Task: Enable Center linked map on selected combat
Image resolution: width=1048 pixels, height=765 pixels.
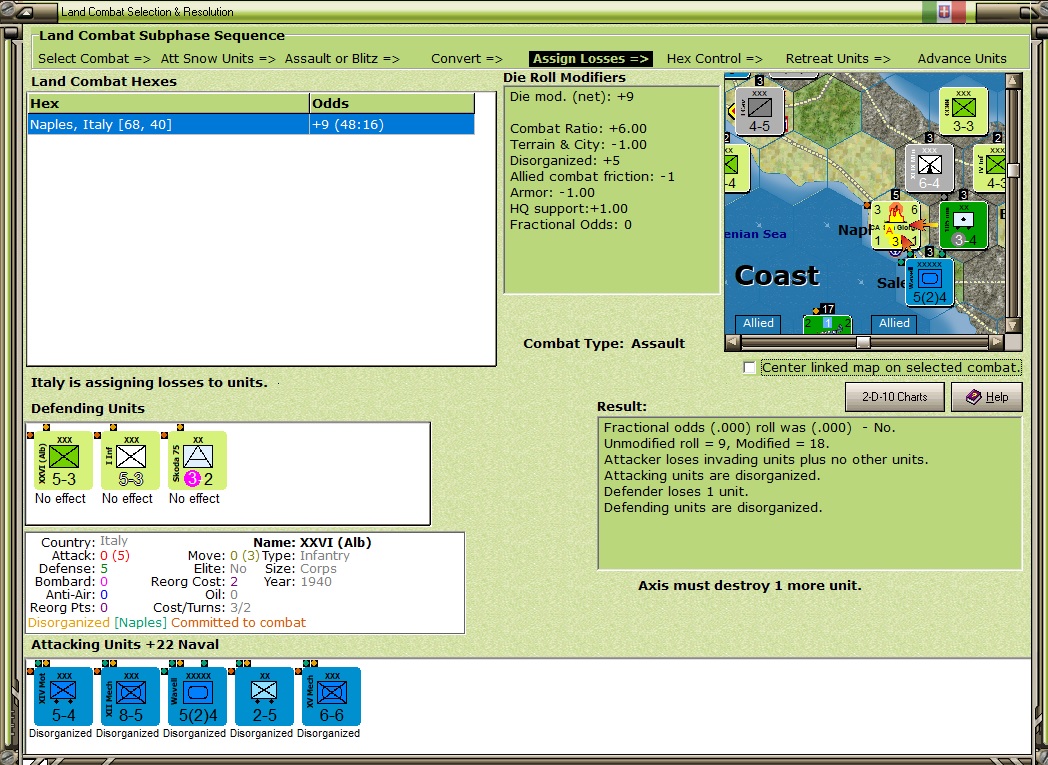Action: click(x=750, y=367)
